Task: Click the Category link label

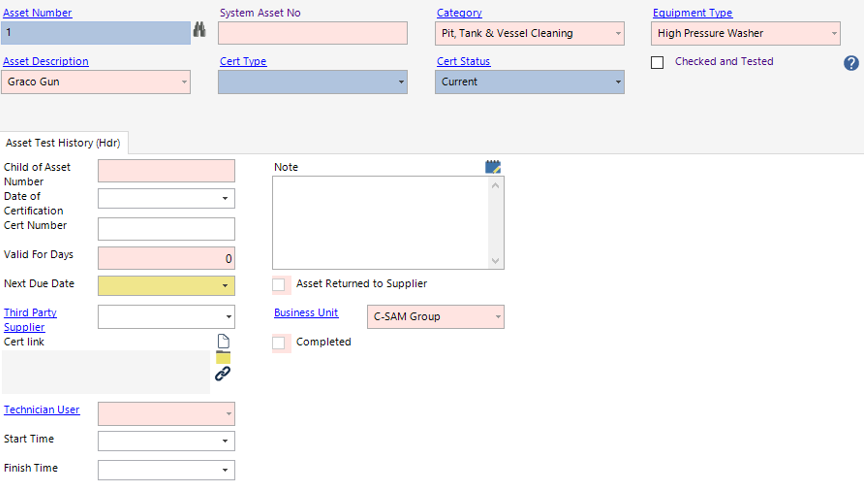Action: [459, 13]
